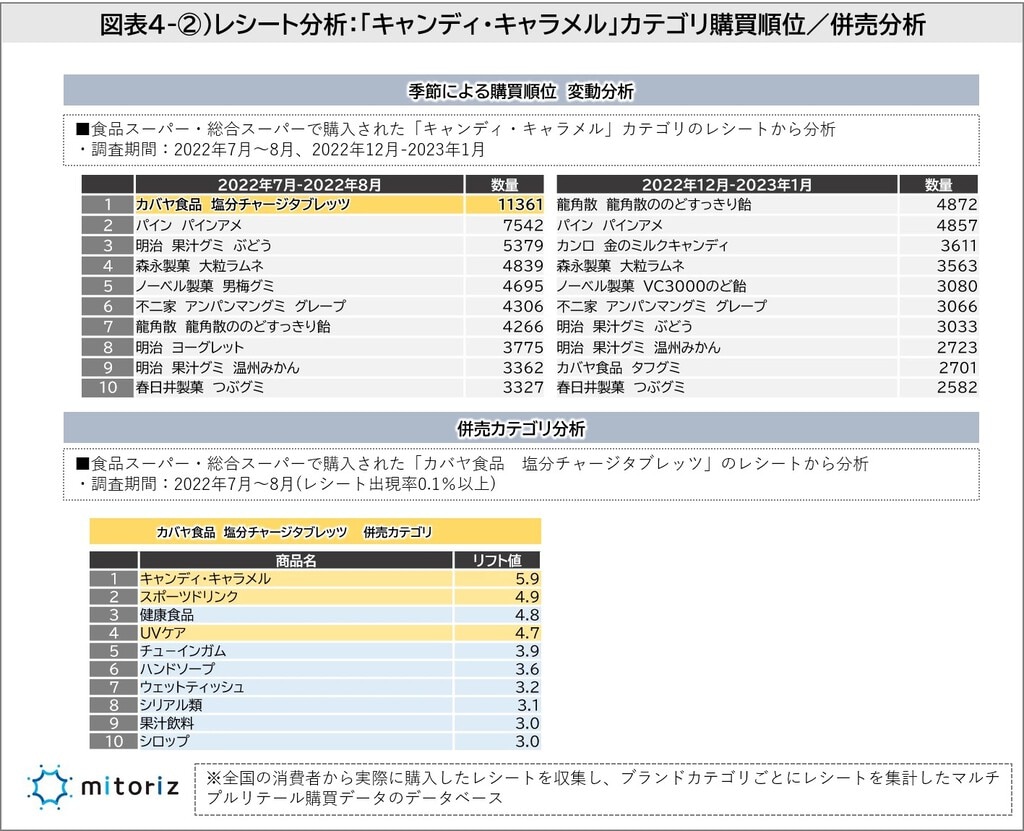Select the lift value 4.7
Image resolution: width=1024 pixels, height=831 pixels.
[x=527, y=633]
